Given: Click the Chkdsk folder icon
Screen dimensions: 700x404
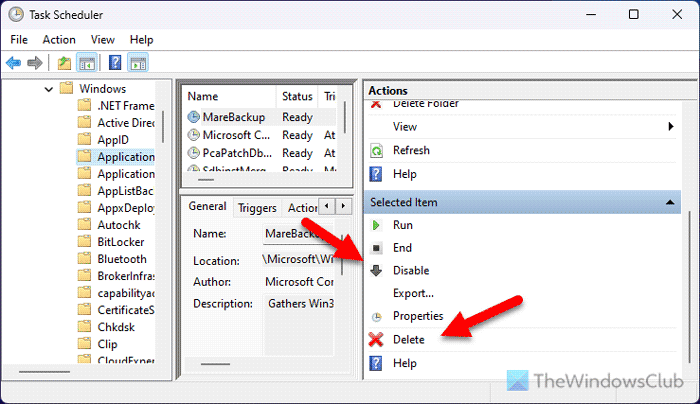Looking at the screenshot, I should click(84, 327).
